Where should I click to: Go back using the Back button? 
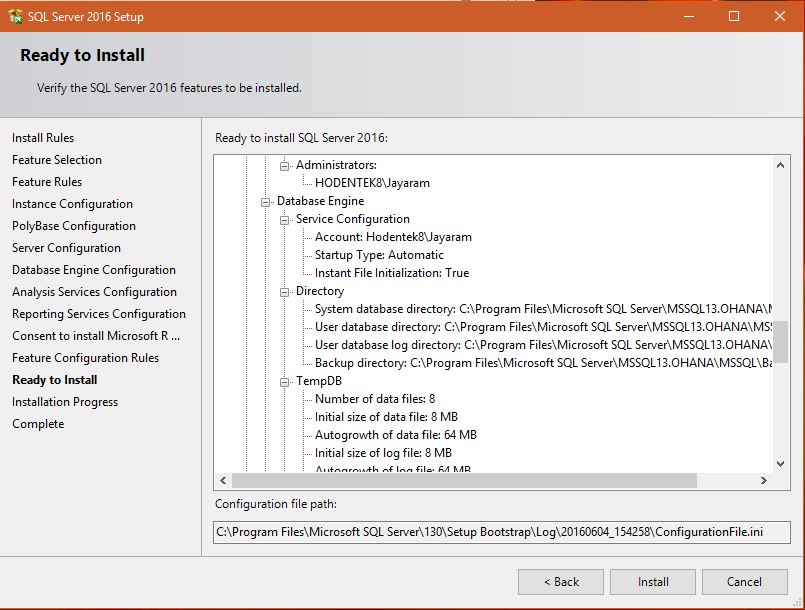[x=560, y=581]
